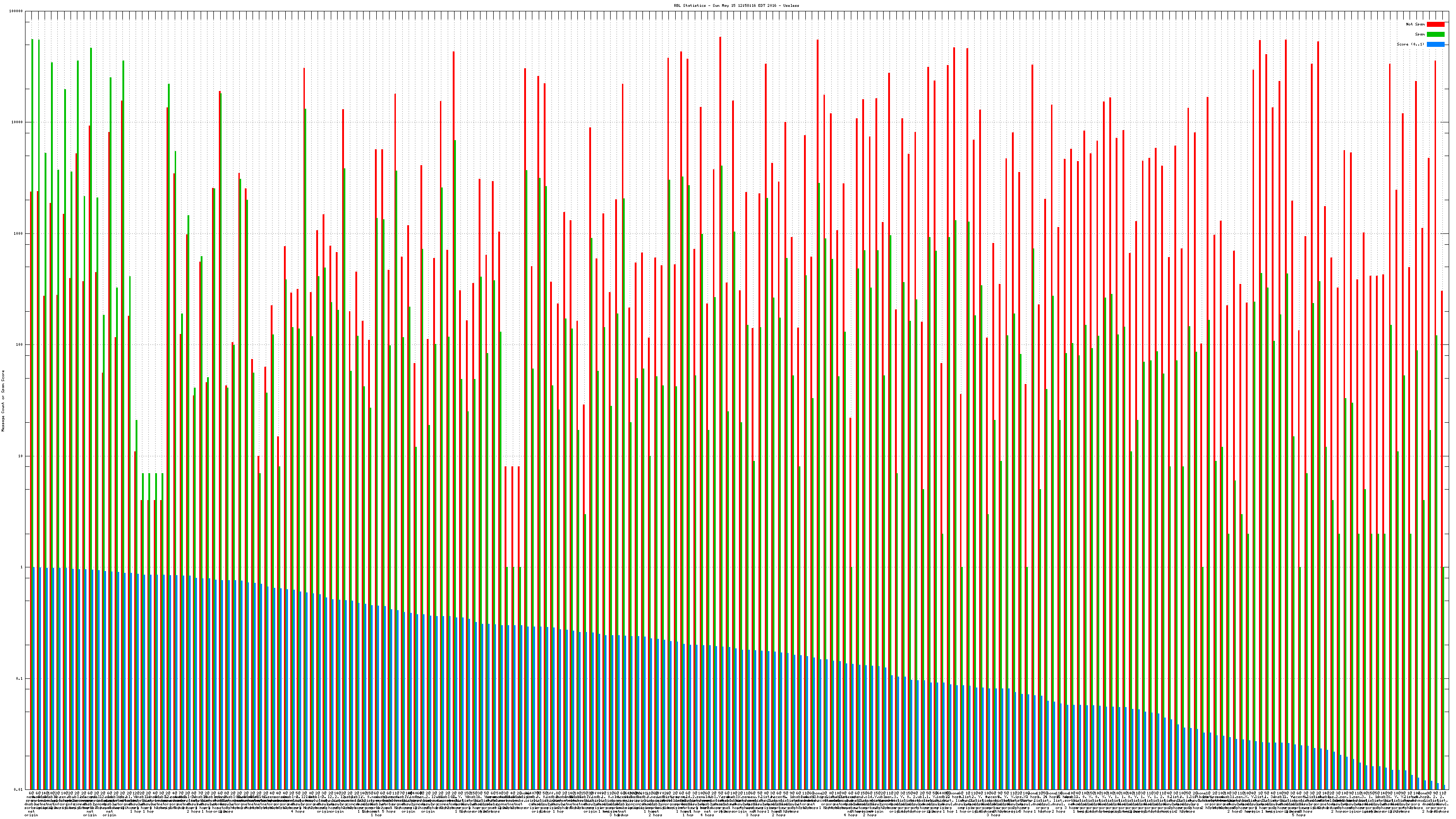Select the 'Score (0..1)' legend label

(x=1411, y=44)
